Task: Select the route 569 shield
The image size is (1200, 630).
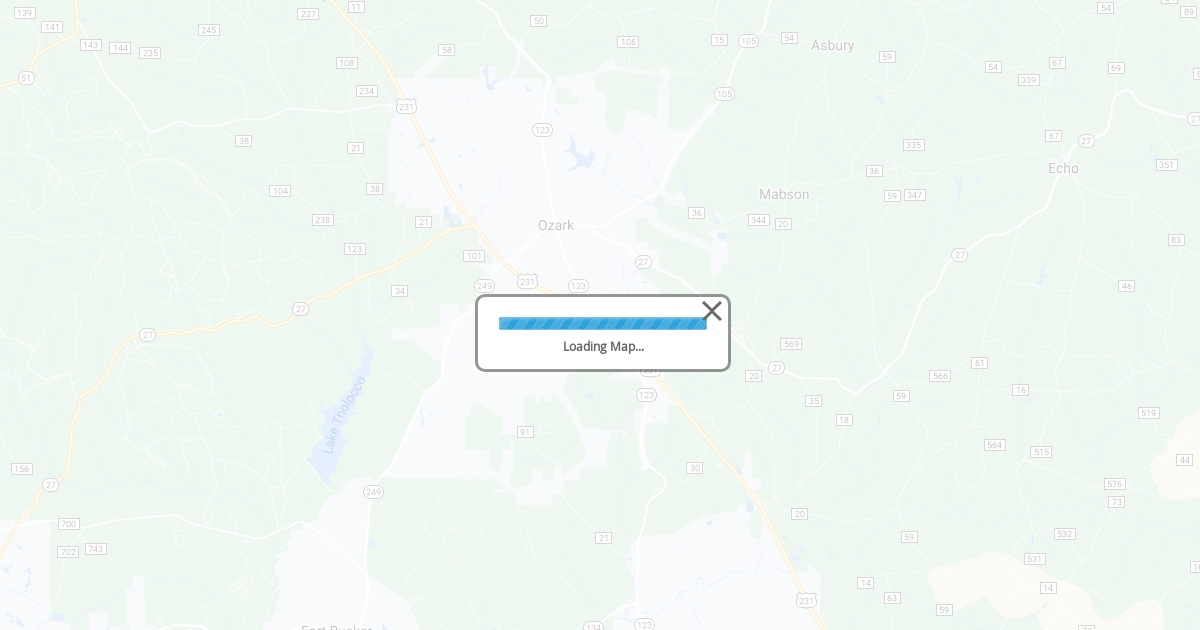Action: (791, 344)
